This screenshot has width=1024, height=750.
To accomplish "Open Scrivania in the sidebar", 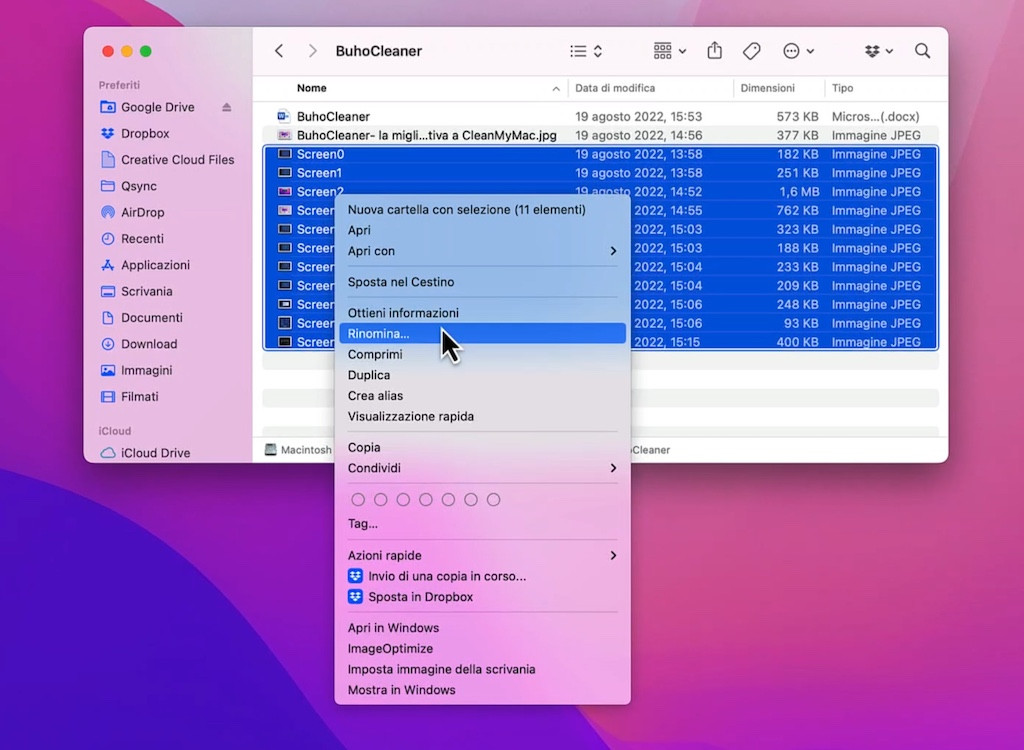I will 146,291.
